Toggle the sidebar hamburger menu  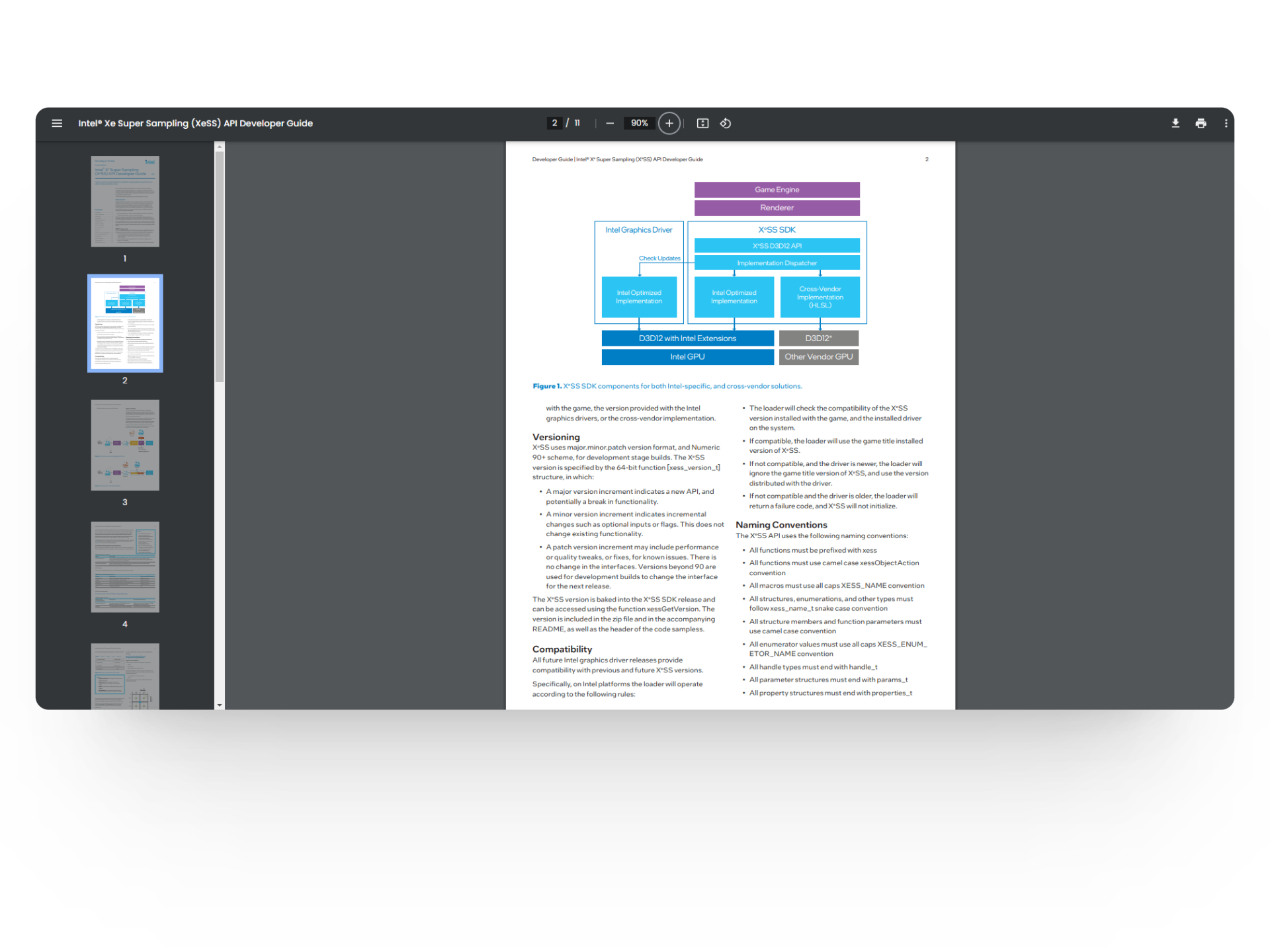57,123
